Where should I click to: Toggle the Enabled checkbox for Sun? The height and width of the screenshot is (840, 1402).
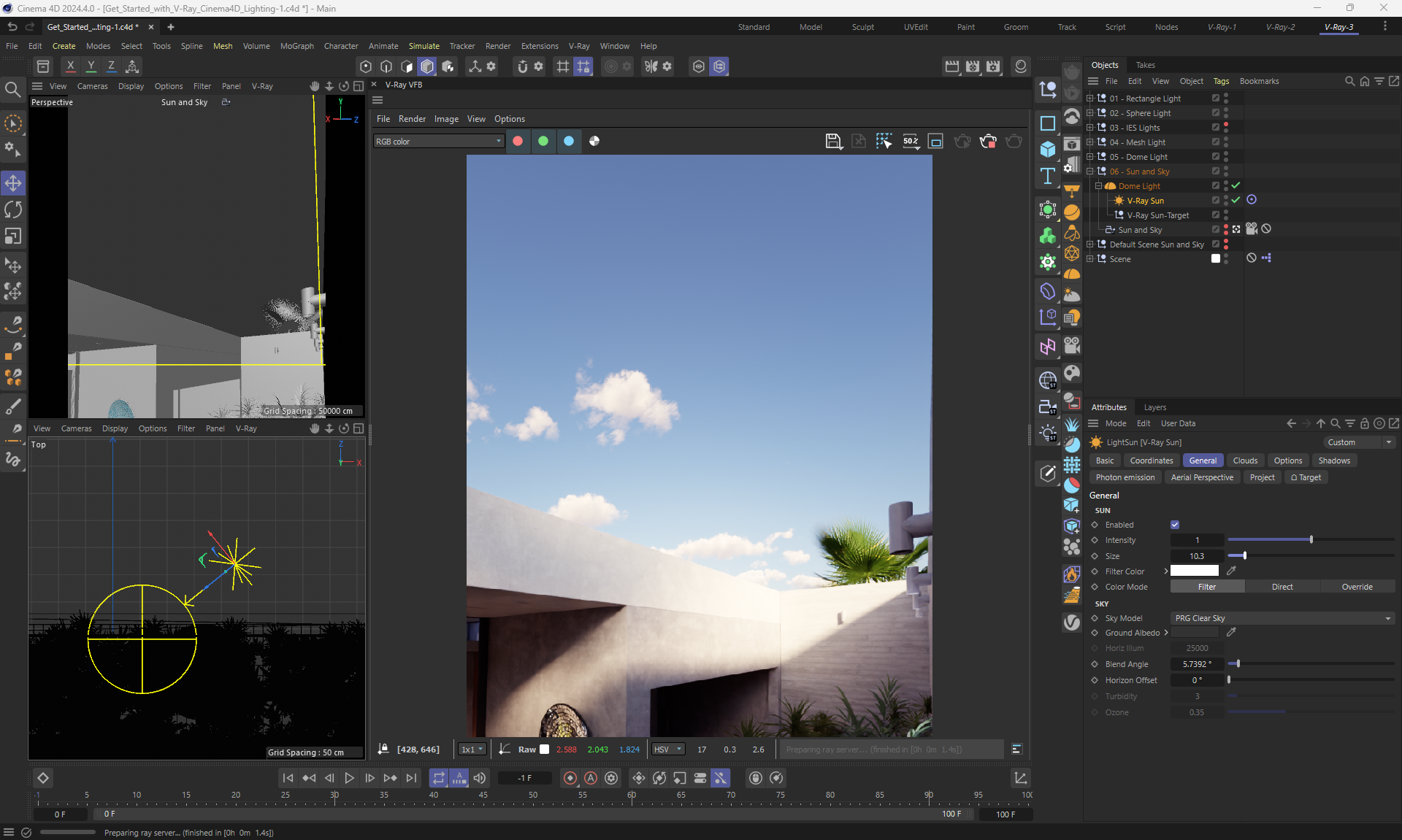1175,525
